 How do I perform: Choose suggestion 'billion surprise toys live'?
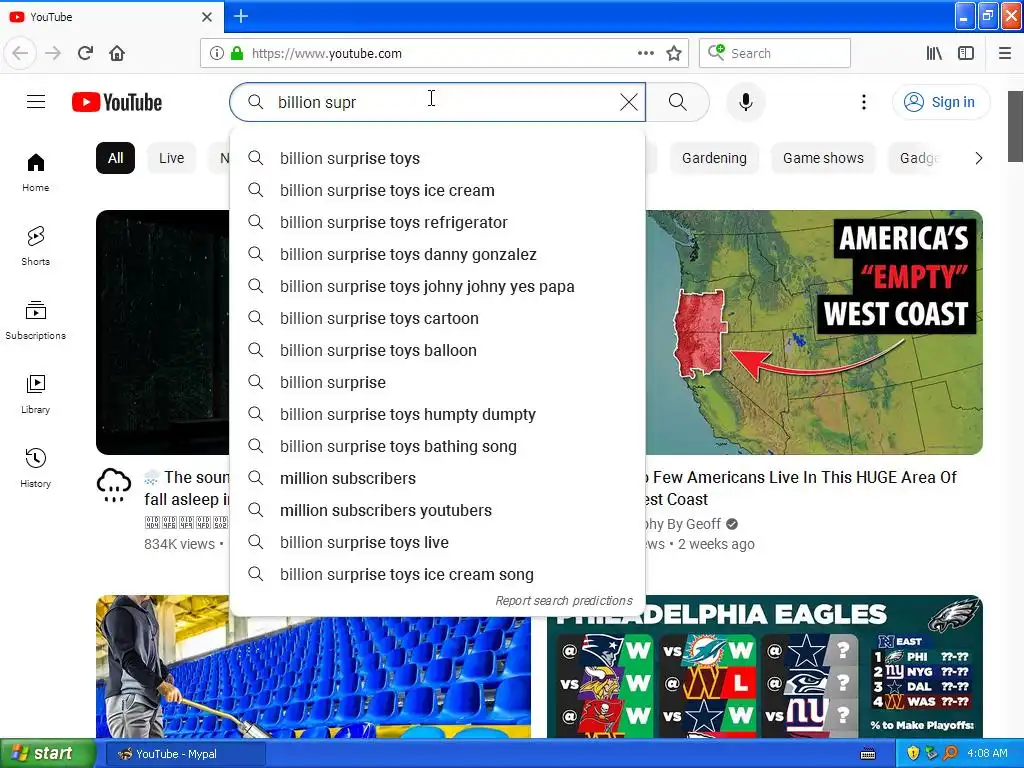point(438,542)
